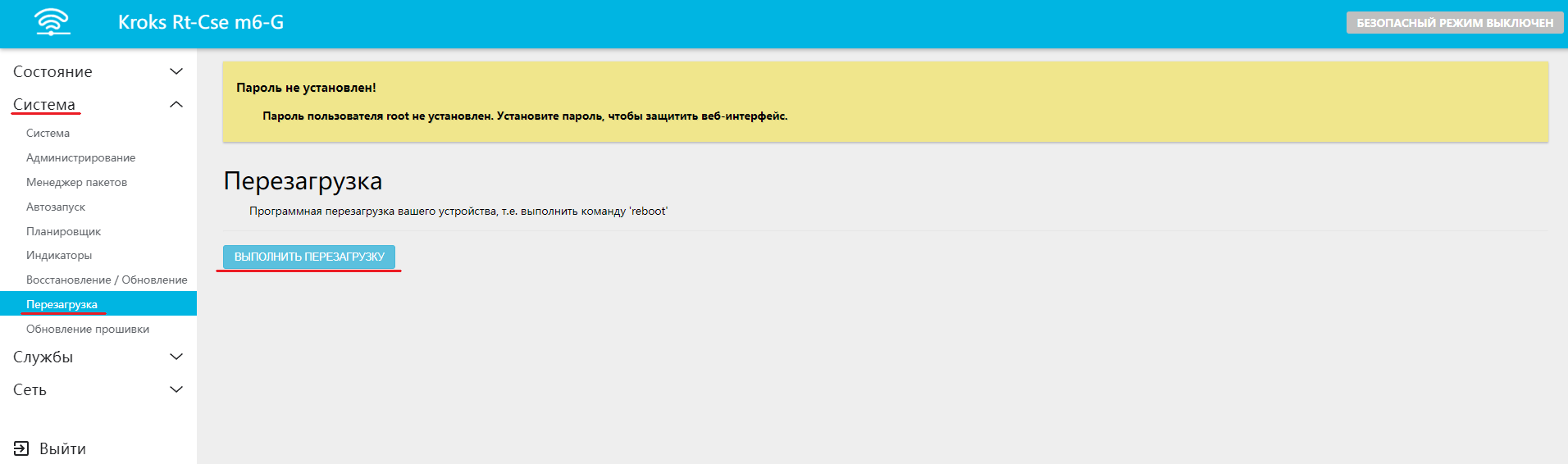Navigate to Восстановление / Обновление
The image size is (1568, 464).
[x=107, y=280]
